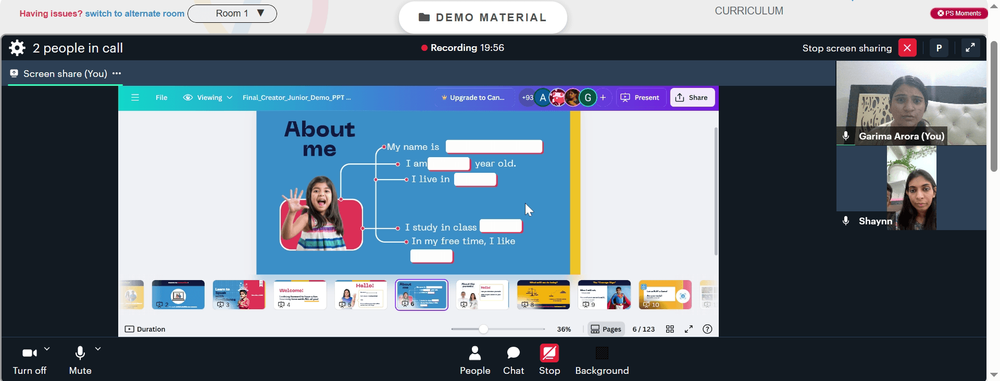
Task: Select slide 9 Courage Sign thumbnail
Action: 604,295
